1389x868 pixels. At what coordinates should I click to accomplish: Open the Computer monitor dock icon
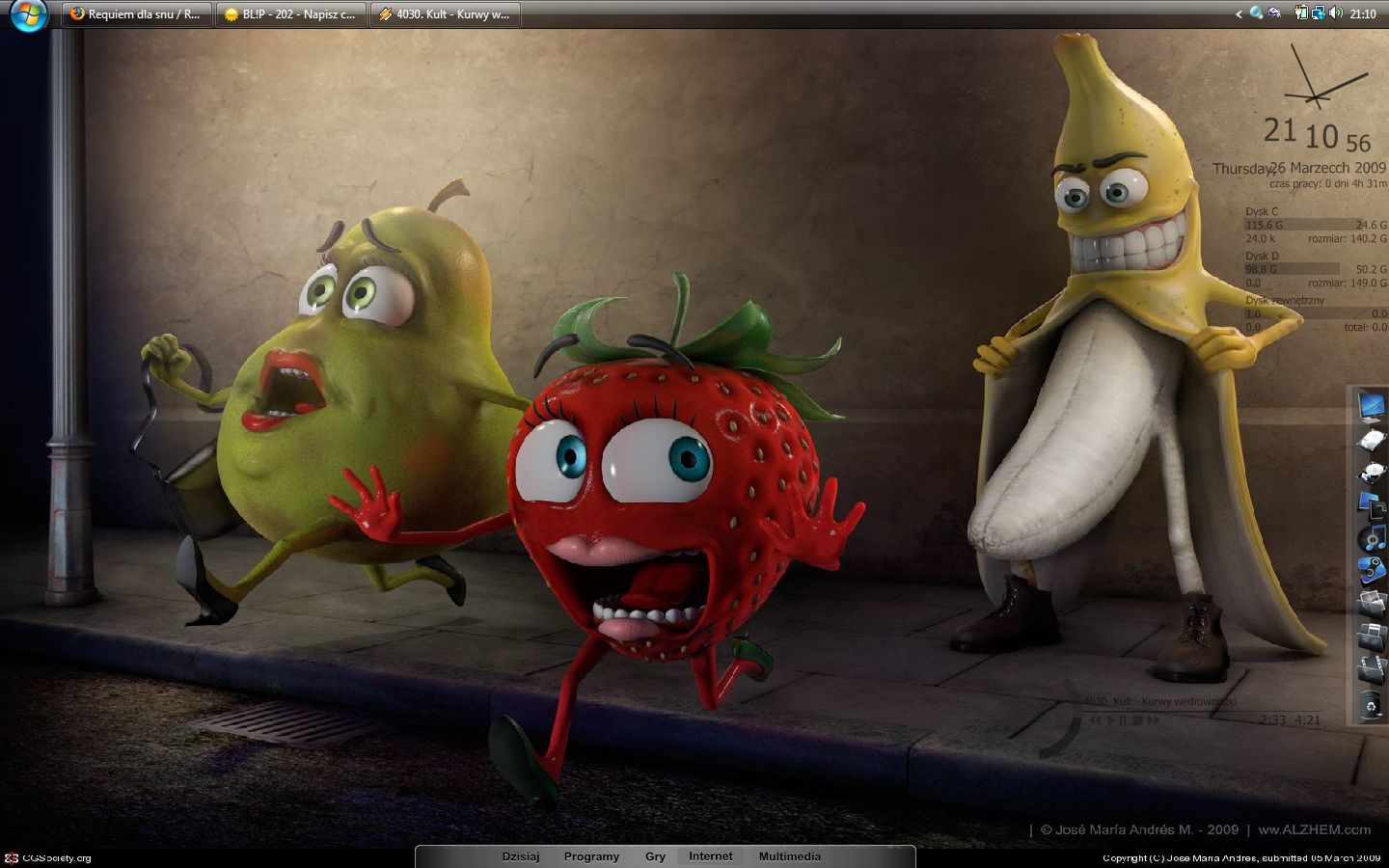(1372, 406)
